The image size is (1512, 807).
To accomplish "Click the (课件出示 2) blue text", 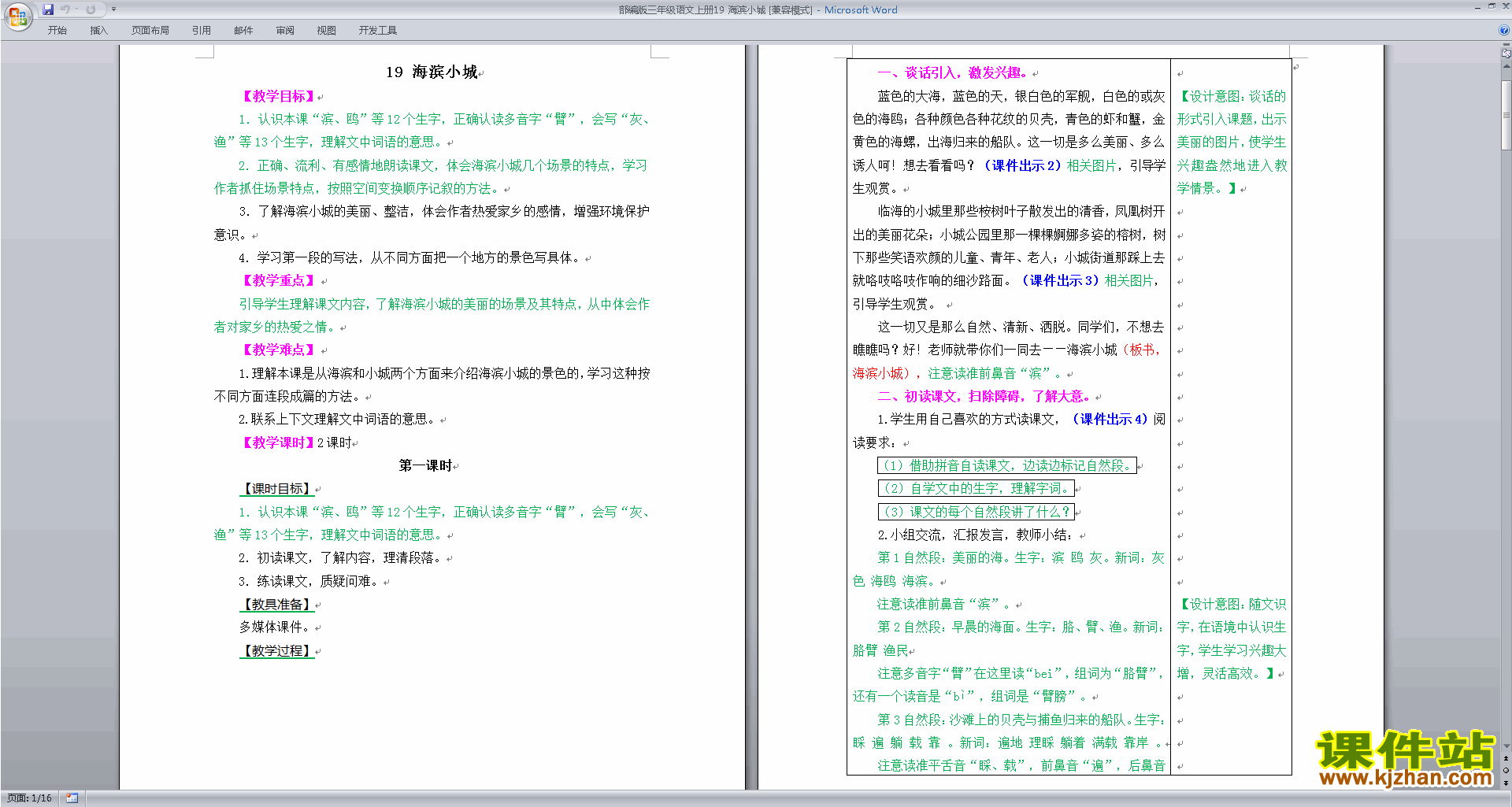I will click(1023, 165).
